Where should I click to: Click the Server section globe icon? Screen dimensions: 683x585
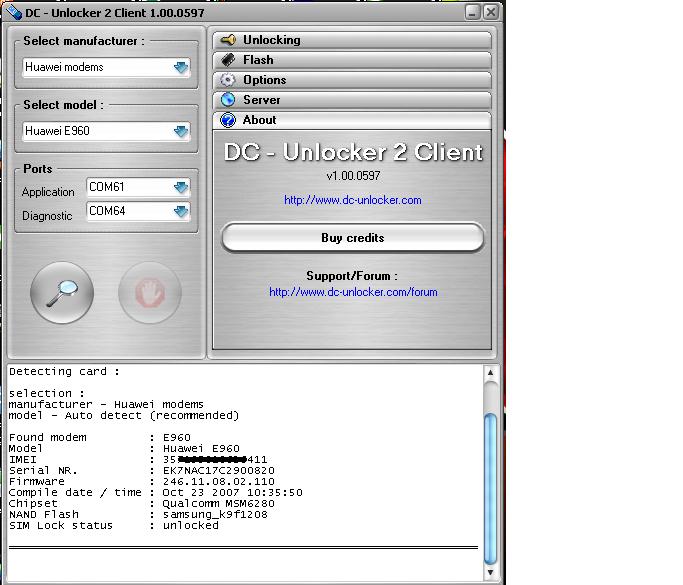point(228,100)
